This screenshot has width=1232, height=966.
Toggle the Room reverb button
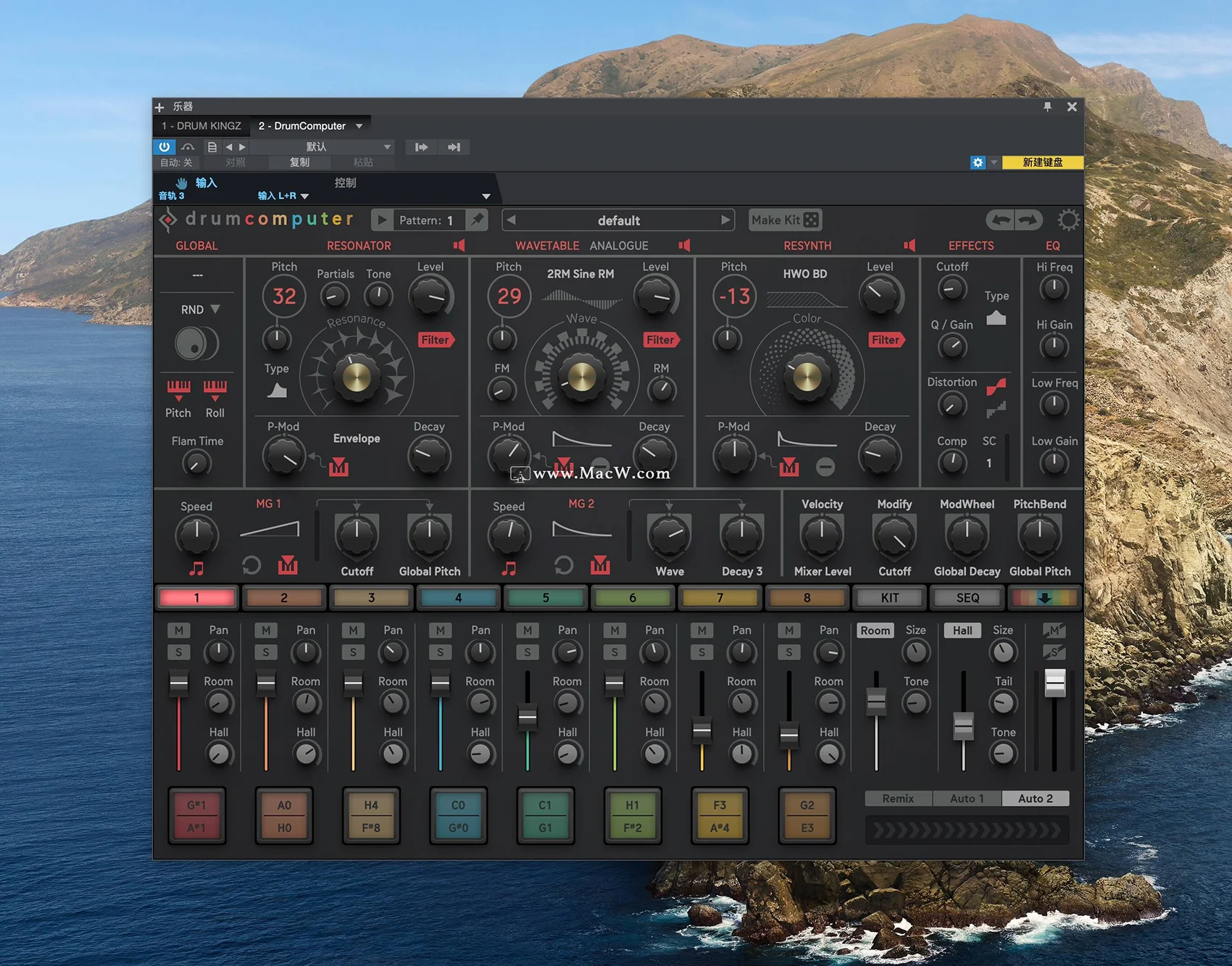point(875,630)
